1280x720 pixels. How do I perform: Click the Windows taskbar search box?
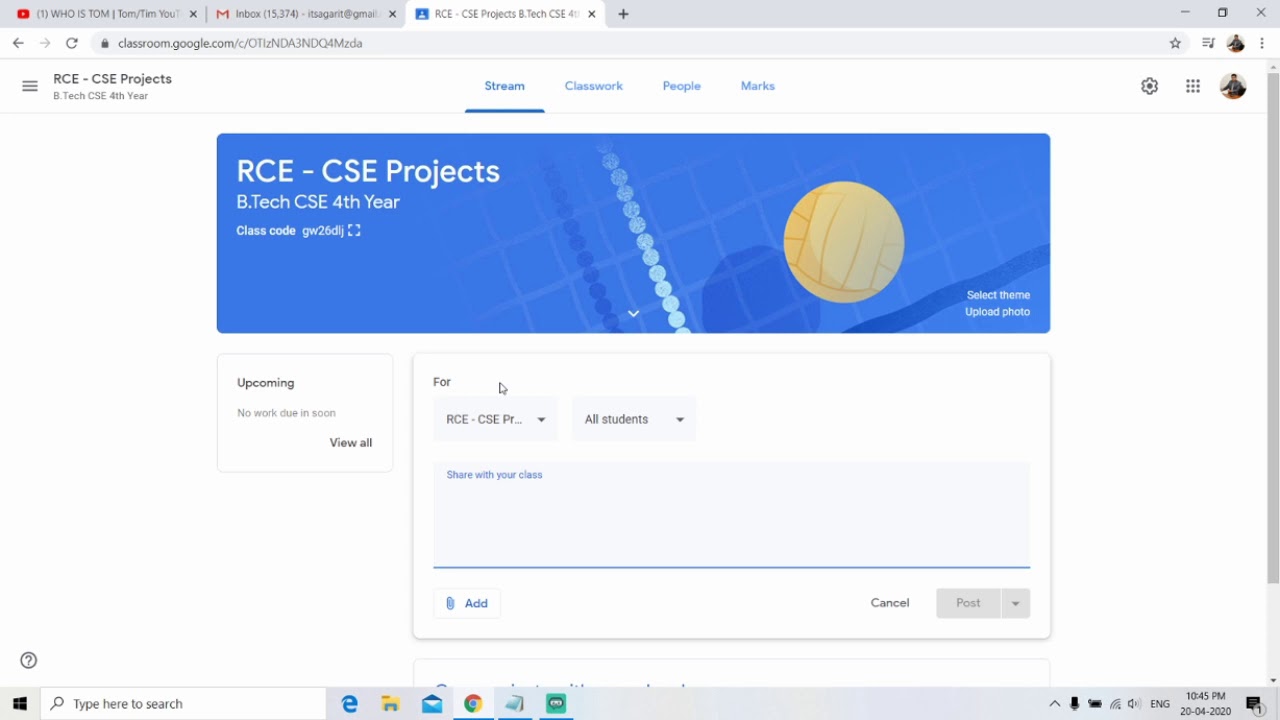pos(183,704)
